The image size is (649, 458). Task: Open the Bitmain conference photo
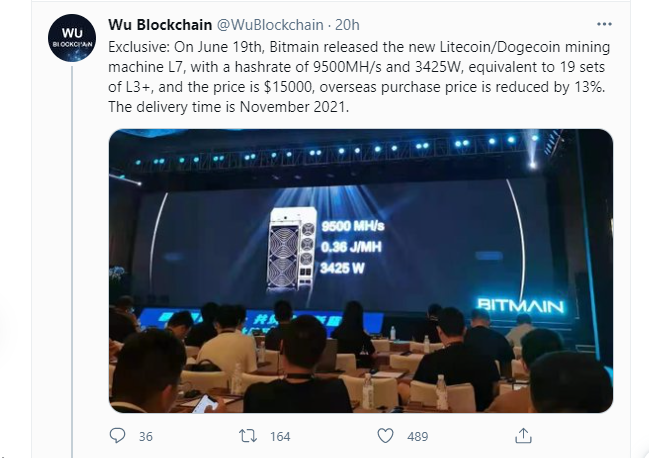(x=361, y=271)
